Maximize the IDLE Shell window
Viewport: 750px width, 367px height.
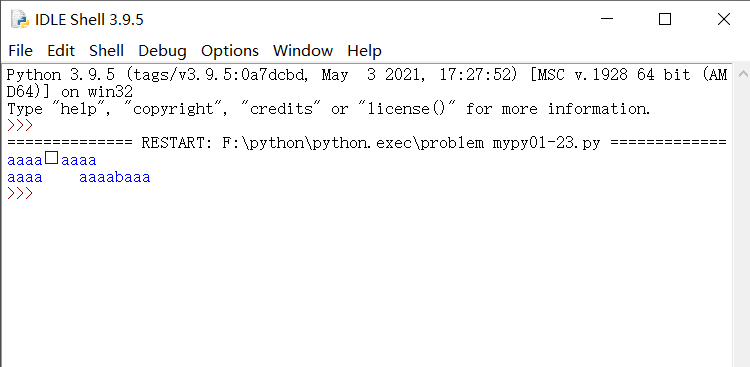(x=665, y=19)
